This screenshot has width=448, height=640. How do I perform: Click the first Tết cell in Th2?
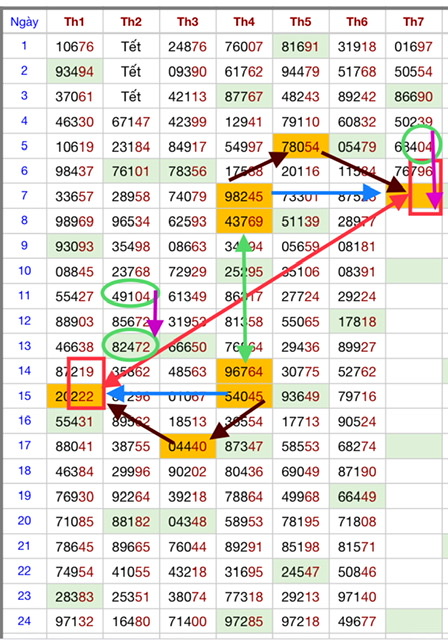pos(131,47)
